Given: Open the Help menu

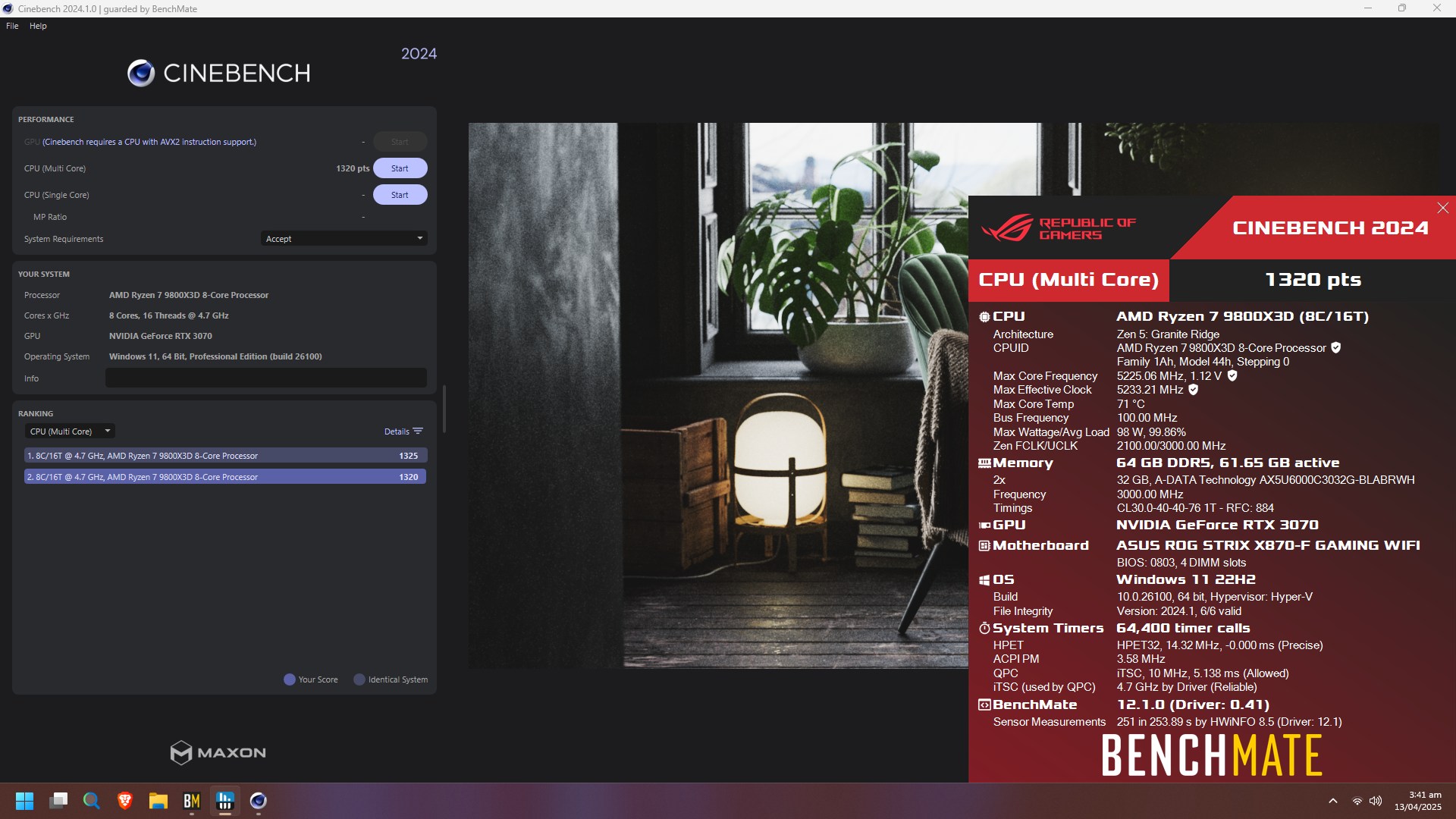Looking at the screenshot, I should [x=38, y=26].
